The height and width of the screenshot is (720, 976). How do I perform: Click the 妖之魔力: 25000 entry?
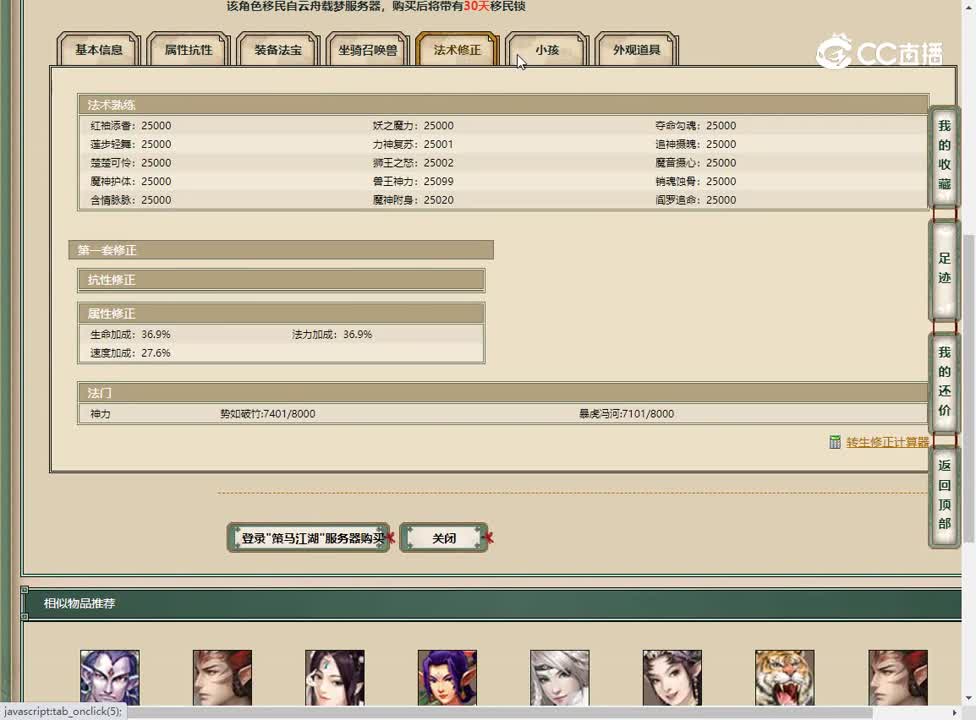(x=413, y=125)
